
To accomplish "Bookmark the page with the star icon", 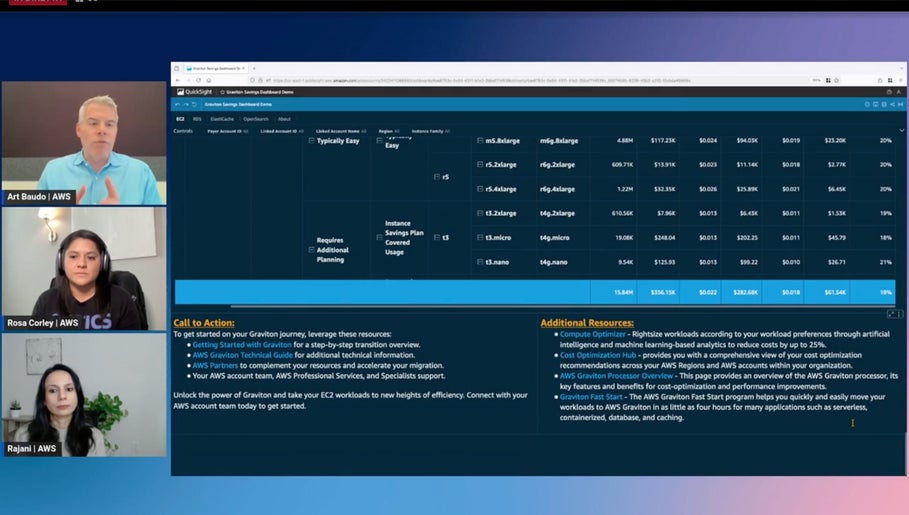I will coord(836,80).
